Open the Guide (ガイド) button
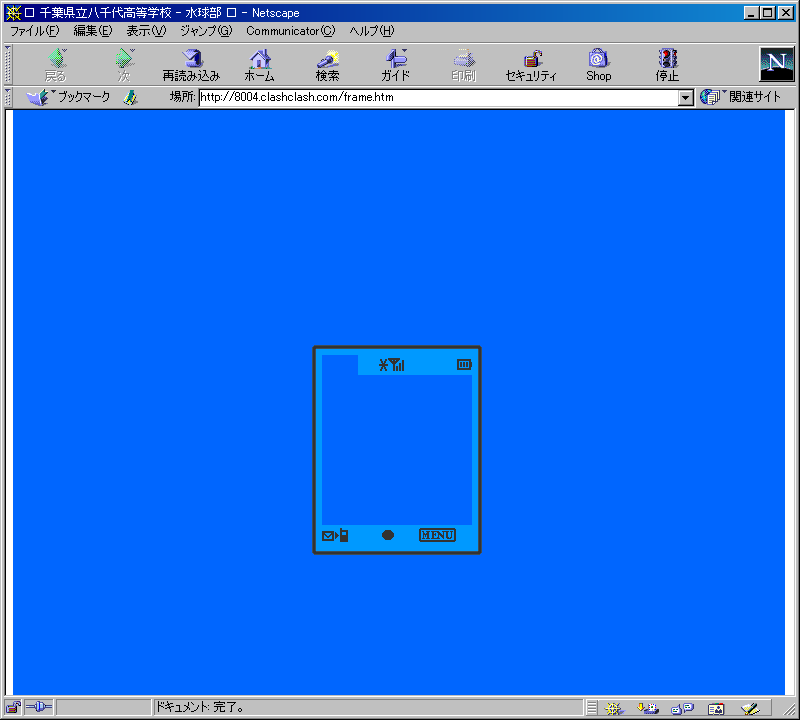 coord(395,65)
